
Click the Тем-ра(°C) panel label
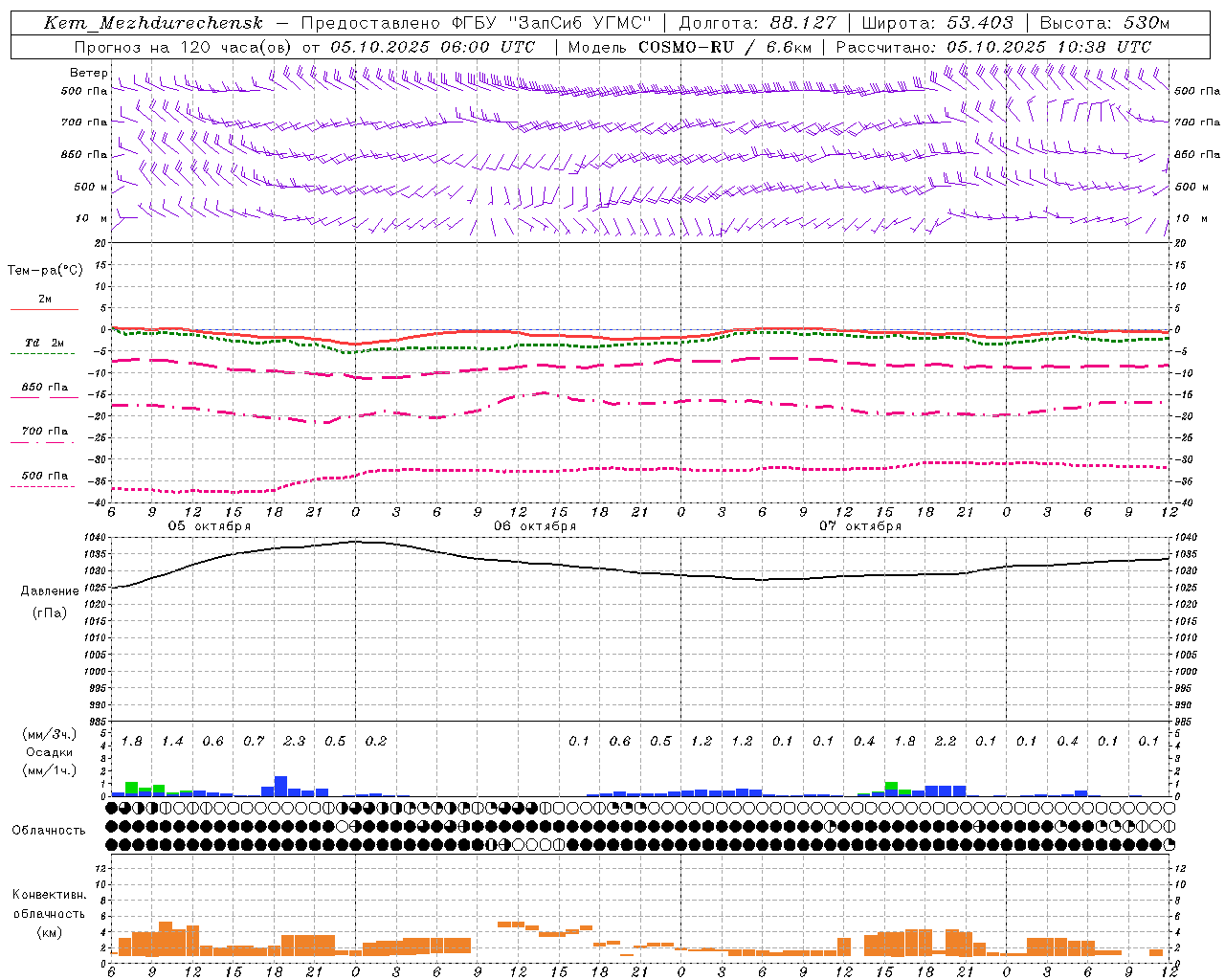tap(45, 271)
